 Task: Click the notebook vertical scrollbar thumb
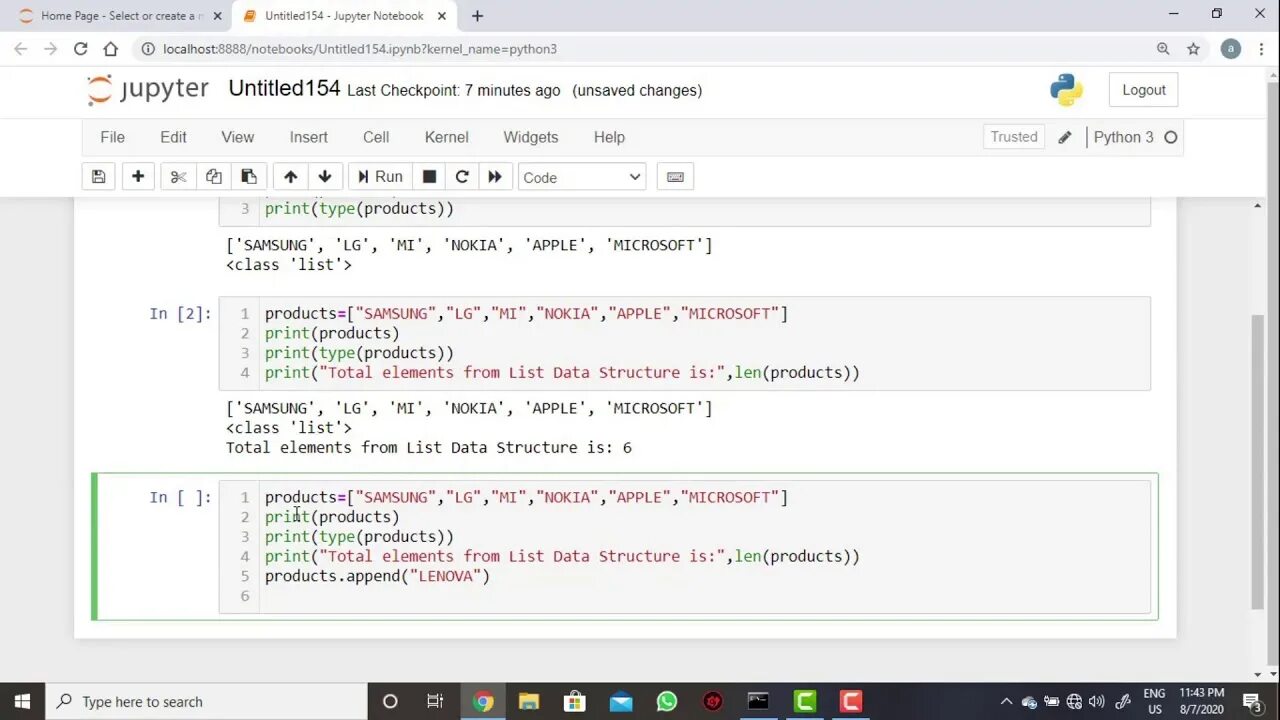[1258, 460]
